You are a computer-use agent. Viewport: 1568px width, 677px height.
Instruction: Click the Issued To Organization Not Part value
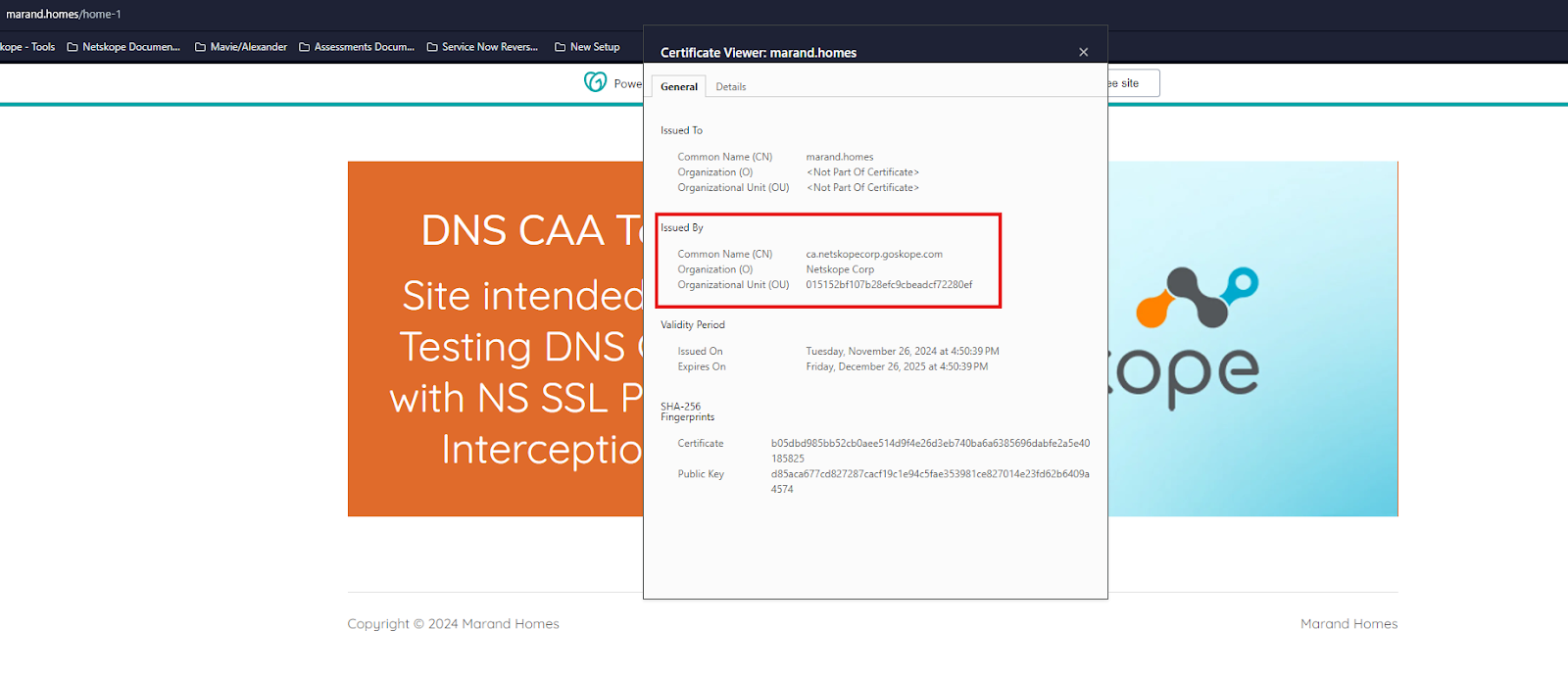coord(862,172)
